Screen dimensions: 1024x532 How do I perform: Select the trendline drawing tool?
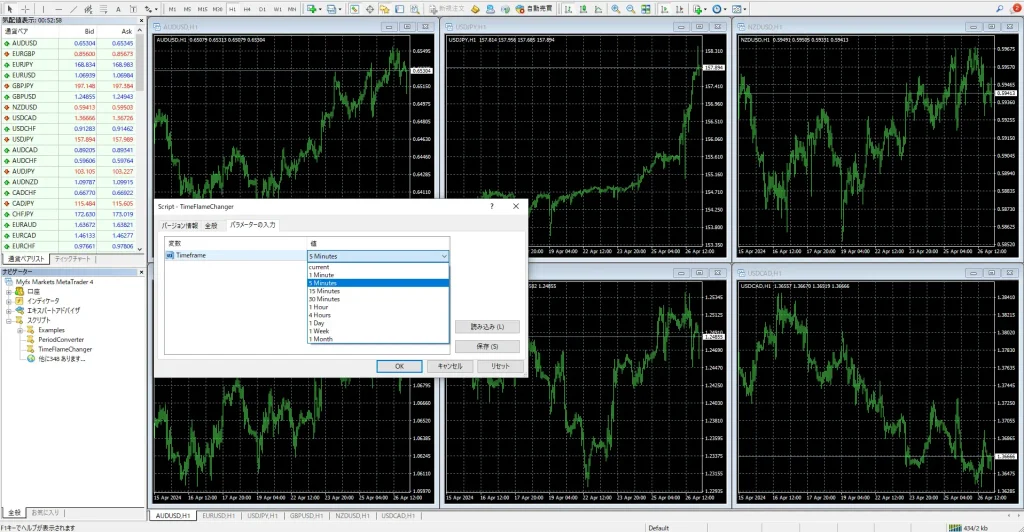click(74, 9)
